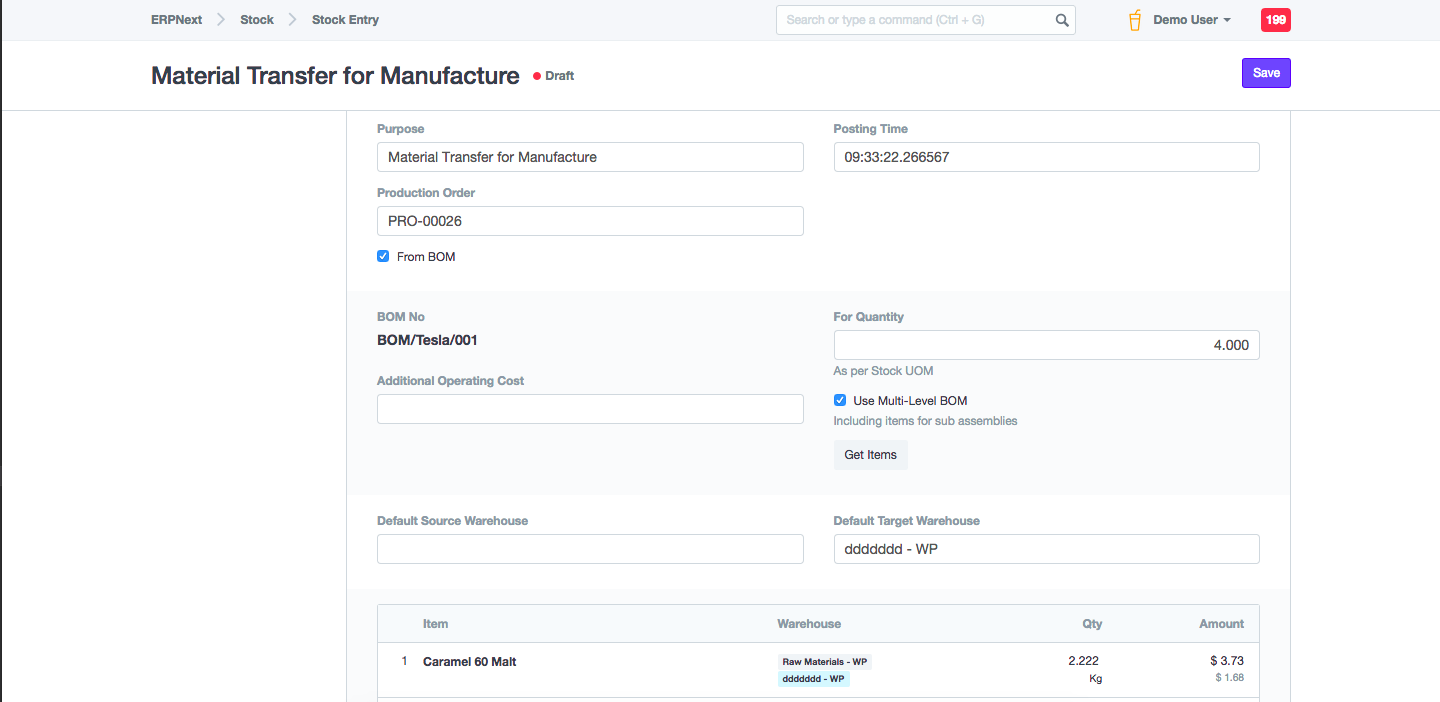This screenshot has height=702, width=1440.
Task: Go to ERPNext home breadcrumb
Action: pyautogui.click(x=176, y=20)
